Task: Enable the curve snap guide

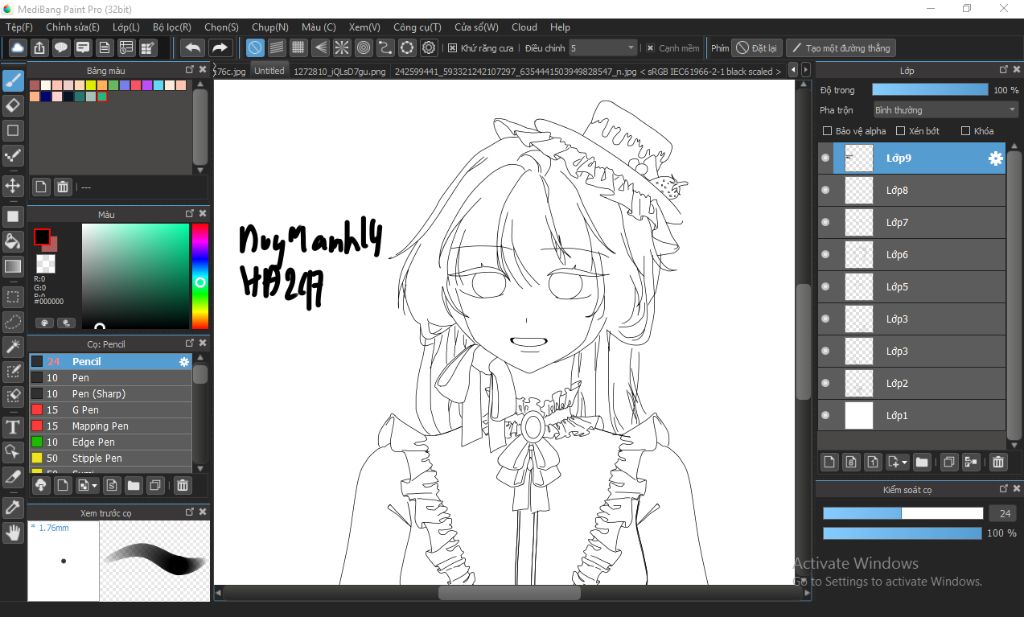Action: pos(385,48)
